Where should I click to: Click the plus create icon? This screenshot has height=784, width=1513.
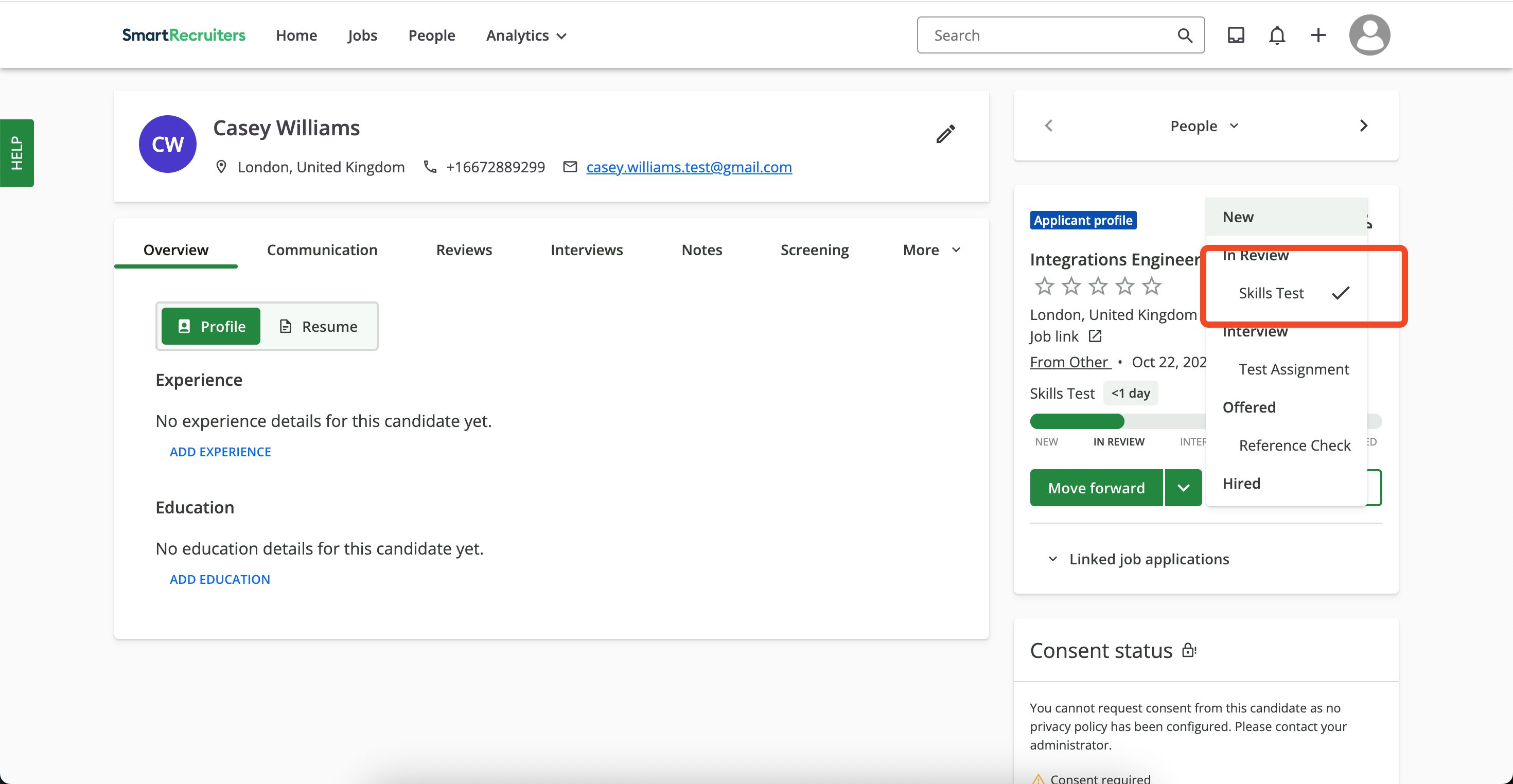(x=1318, y=35)
